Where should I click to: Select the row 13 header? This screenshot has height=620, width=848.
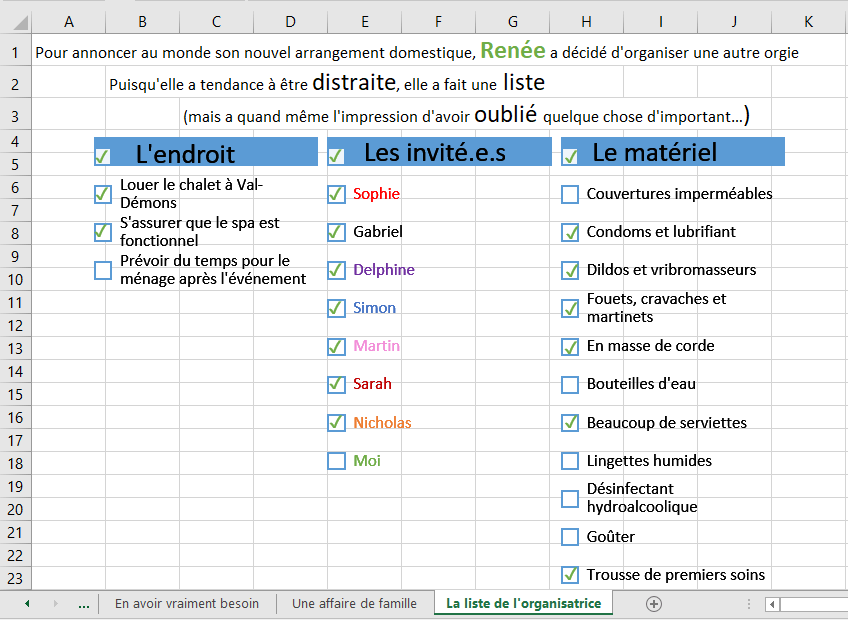pos(15,348)
